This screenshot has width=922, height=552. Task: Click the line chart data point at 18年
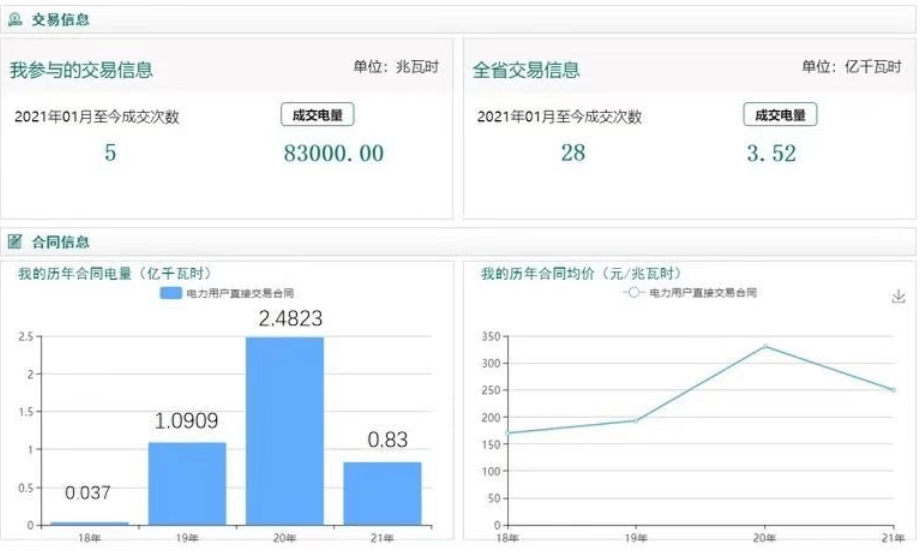pos(508,433)
